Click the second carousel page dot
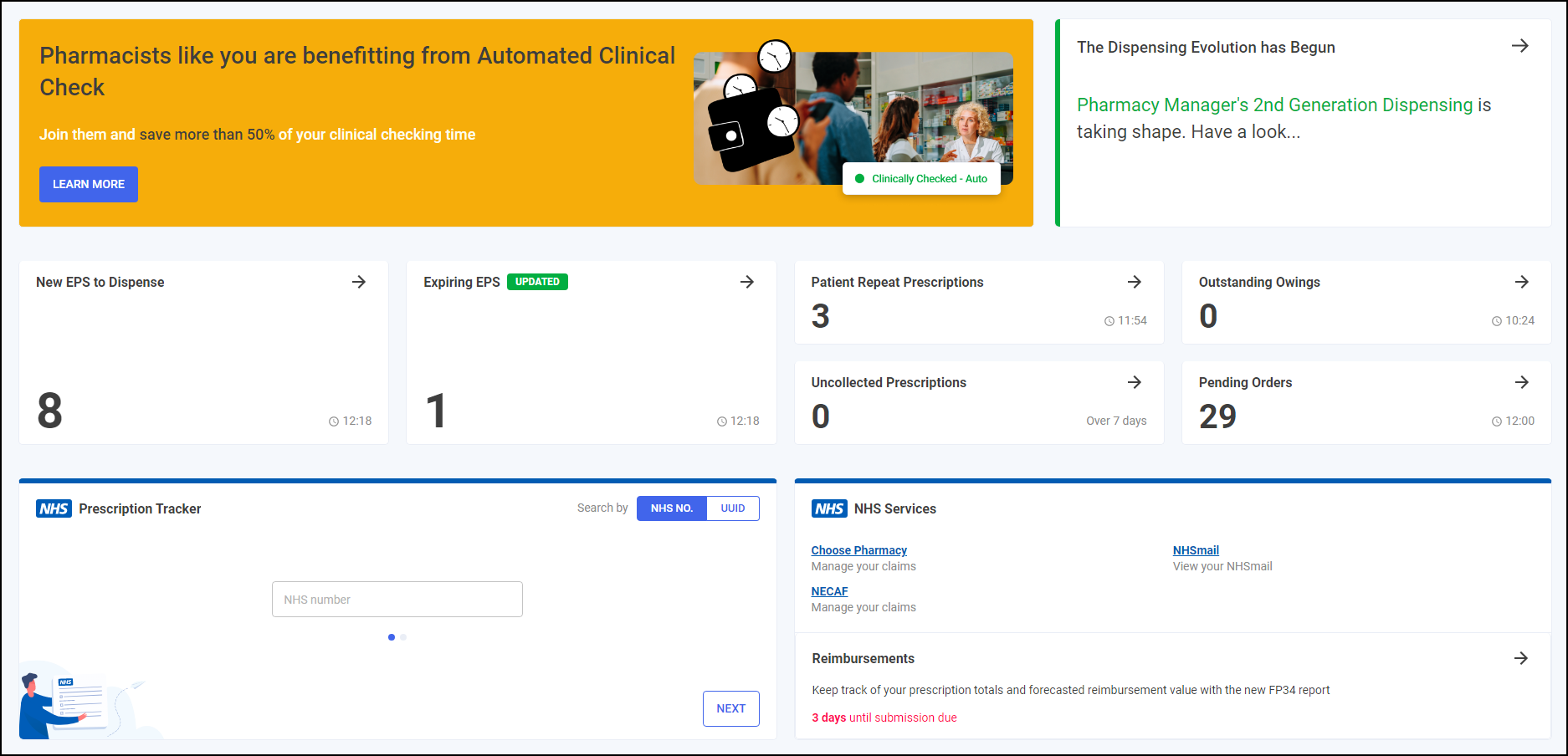Viewport: 1568px width, 756px height. click(x=403, y=637)
